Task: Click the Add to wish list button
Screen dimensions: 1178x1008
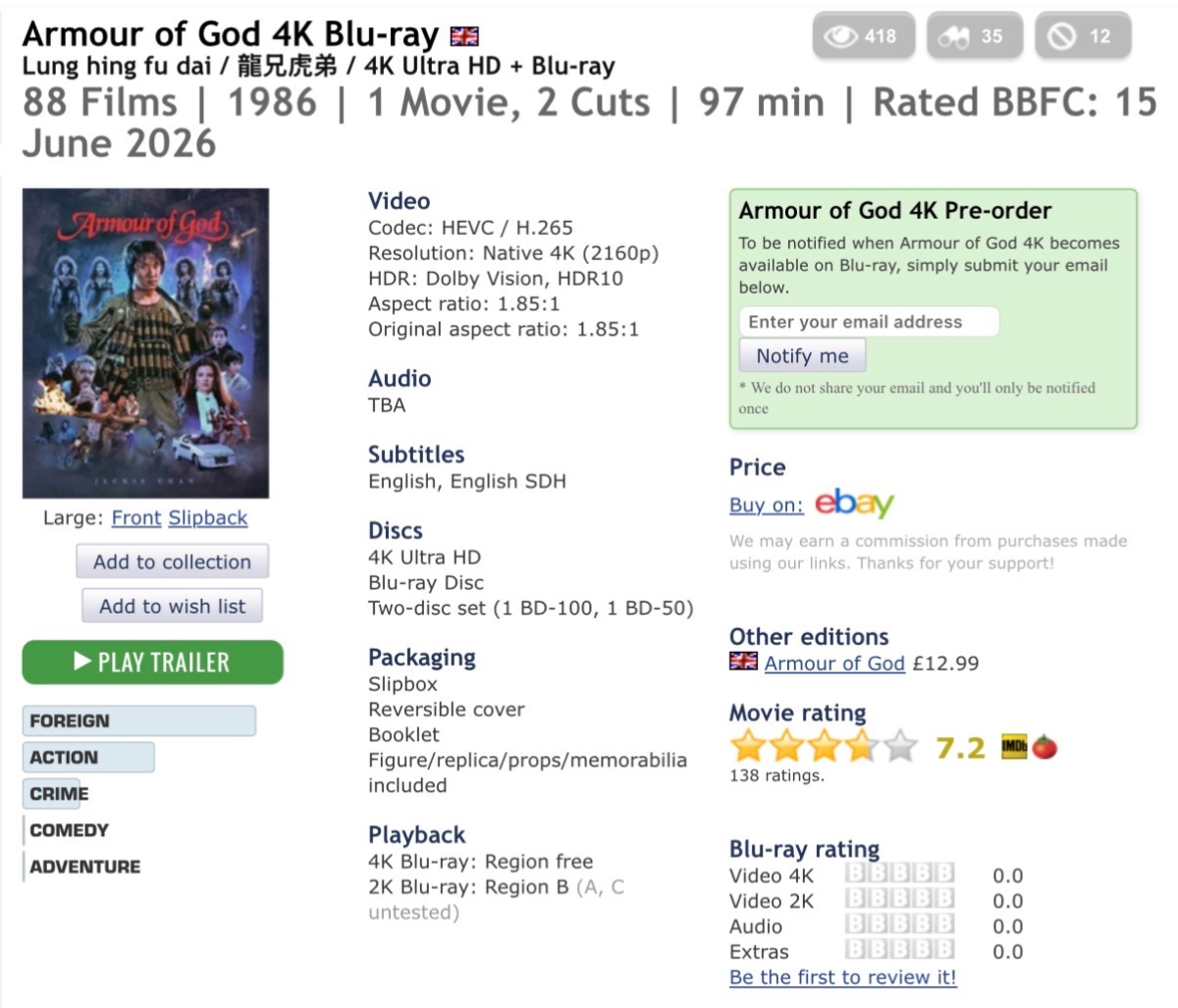Action: click(x=172, y=606)
